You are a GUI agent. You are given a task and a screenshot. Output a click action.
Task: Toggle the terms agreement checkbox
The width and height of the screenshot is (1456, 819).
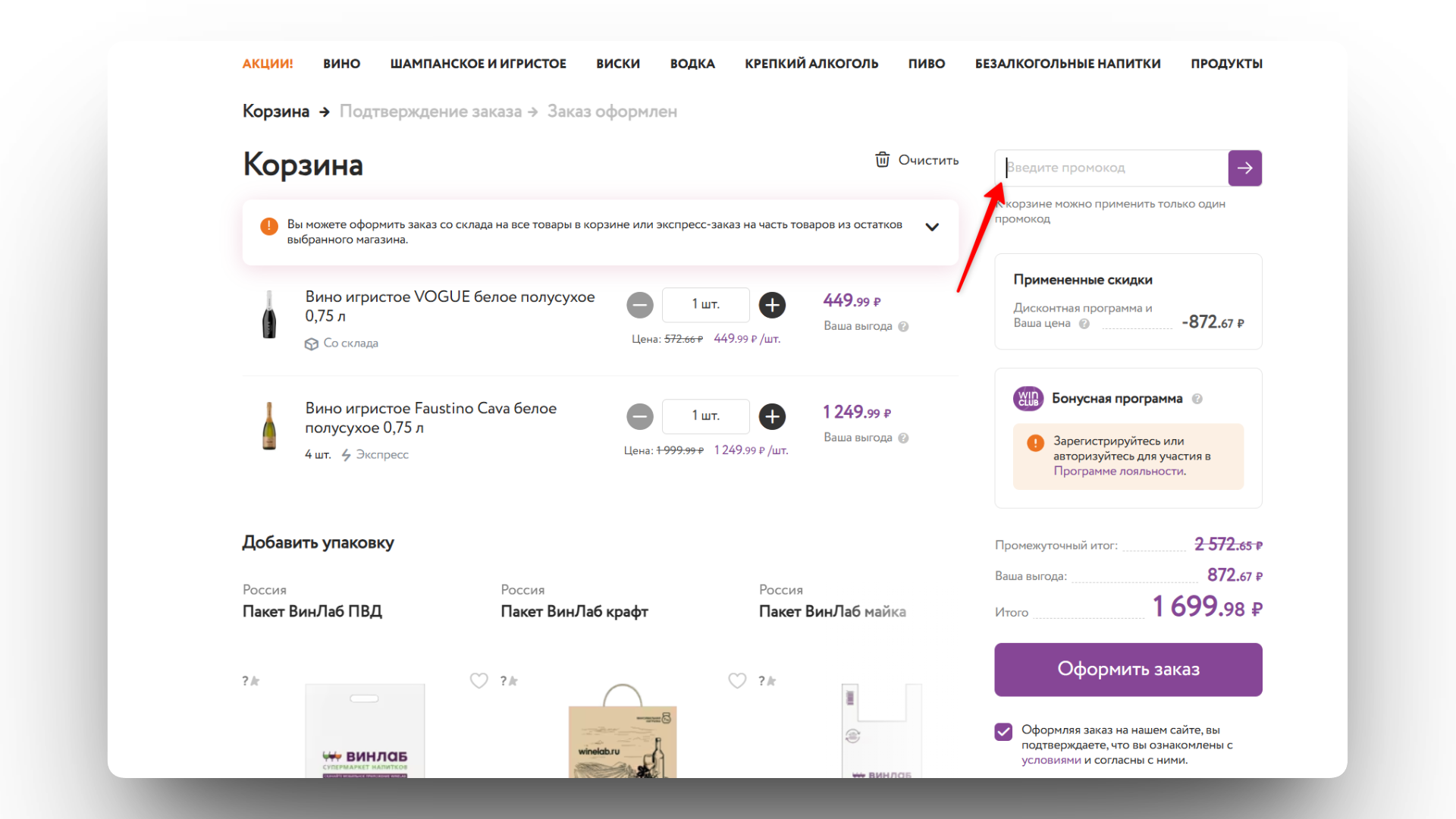pyautogui.click(x=1003, y=732)
